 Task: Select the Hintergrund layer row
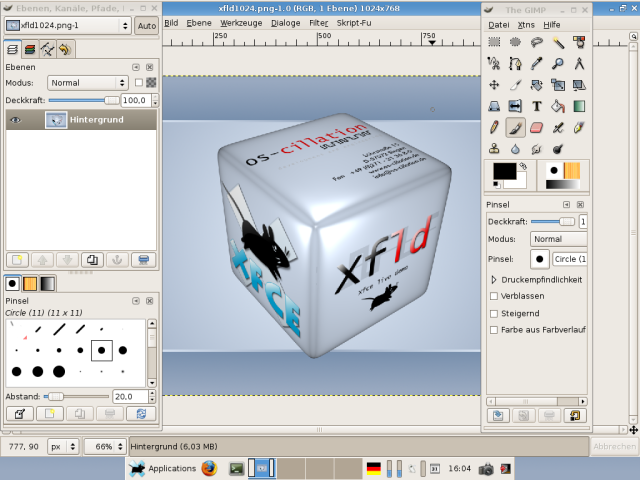click(x=81, y=120)
